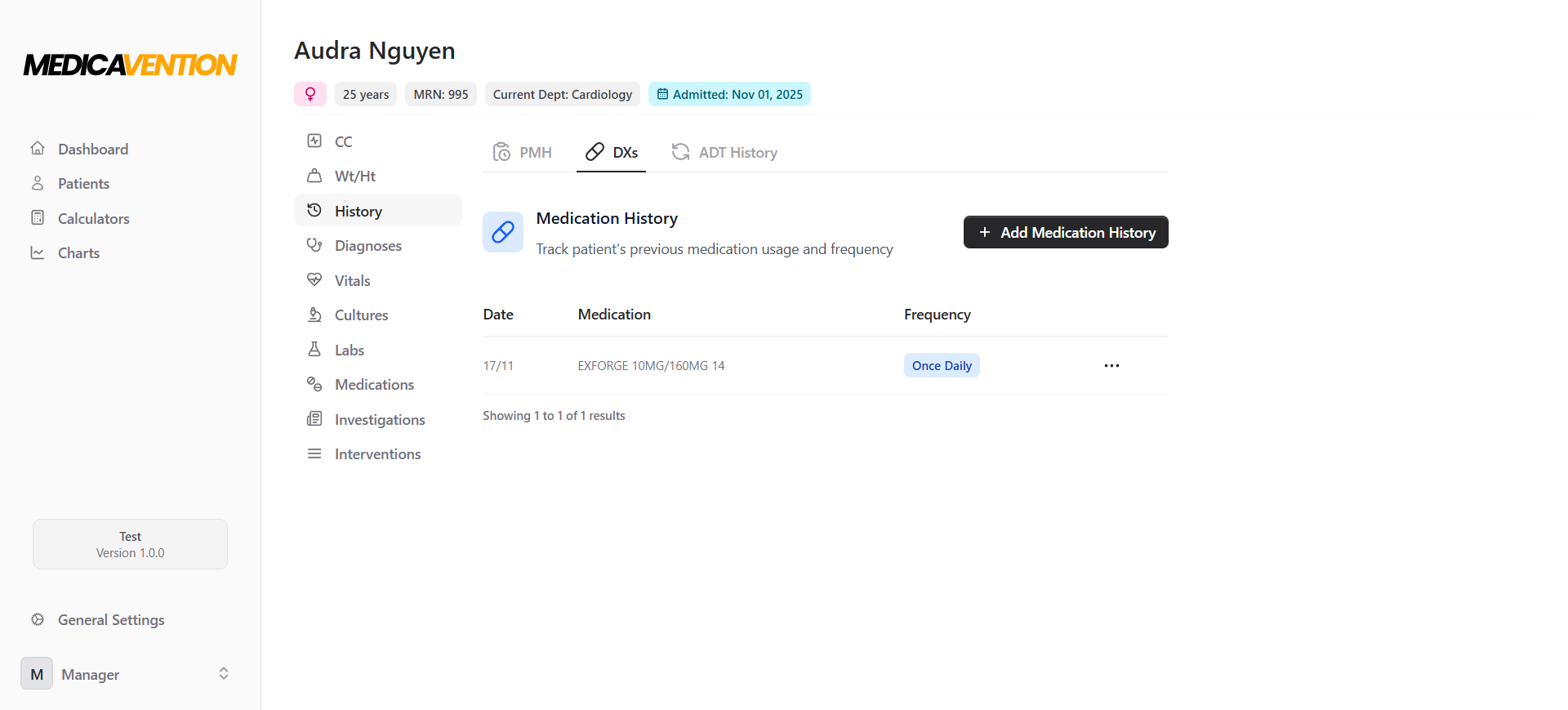Expand the Manager account switcher
The image size is (1568, 710).
coord(223,673)
